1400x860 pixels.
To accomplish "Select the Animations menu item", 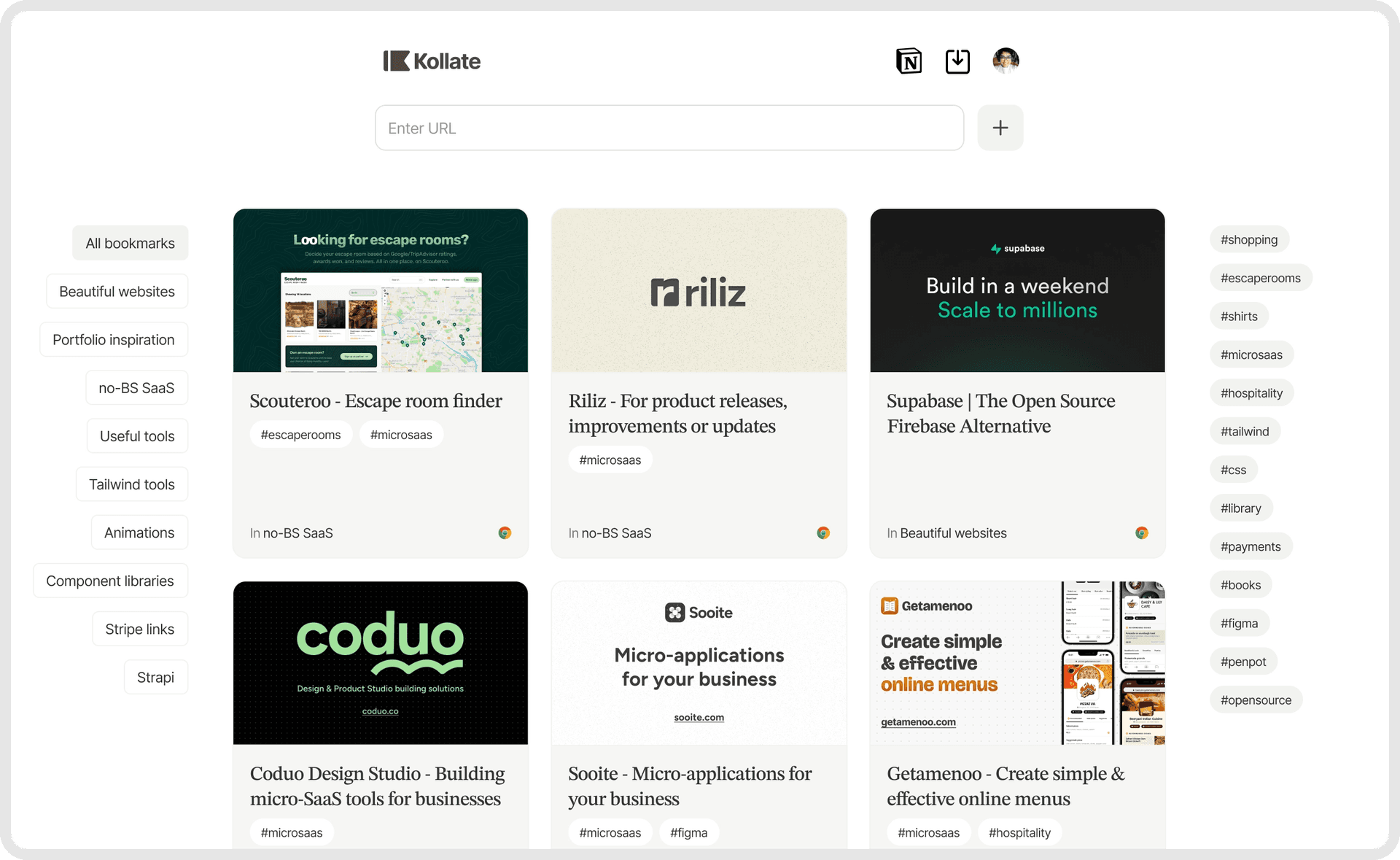I will pyautogui.click(x=137, y=532).
